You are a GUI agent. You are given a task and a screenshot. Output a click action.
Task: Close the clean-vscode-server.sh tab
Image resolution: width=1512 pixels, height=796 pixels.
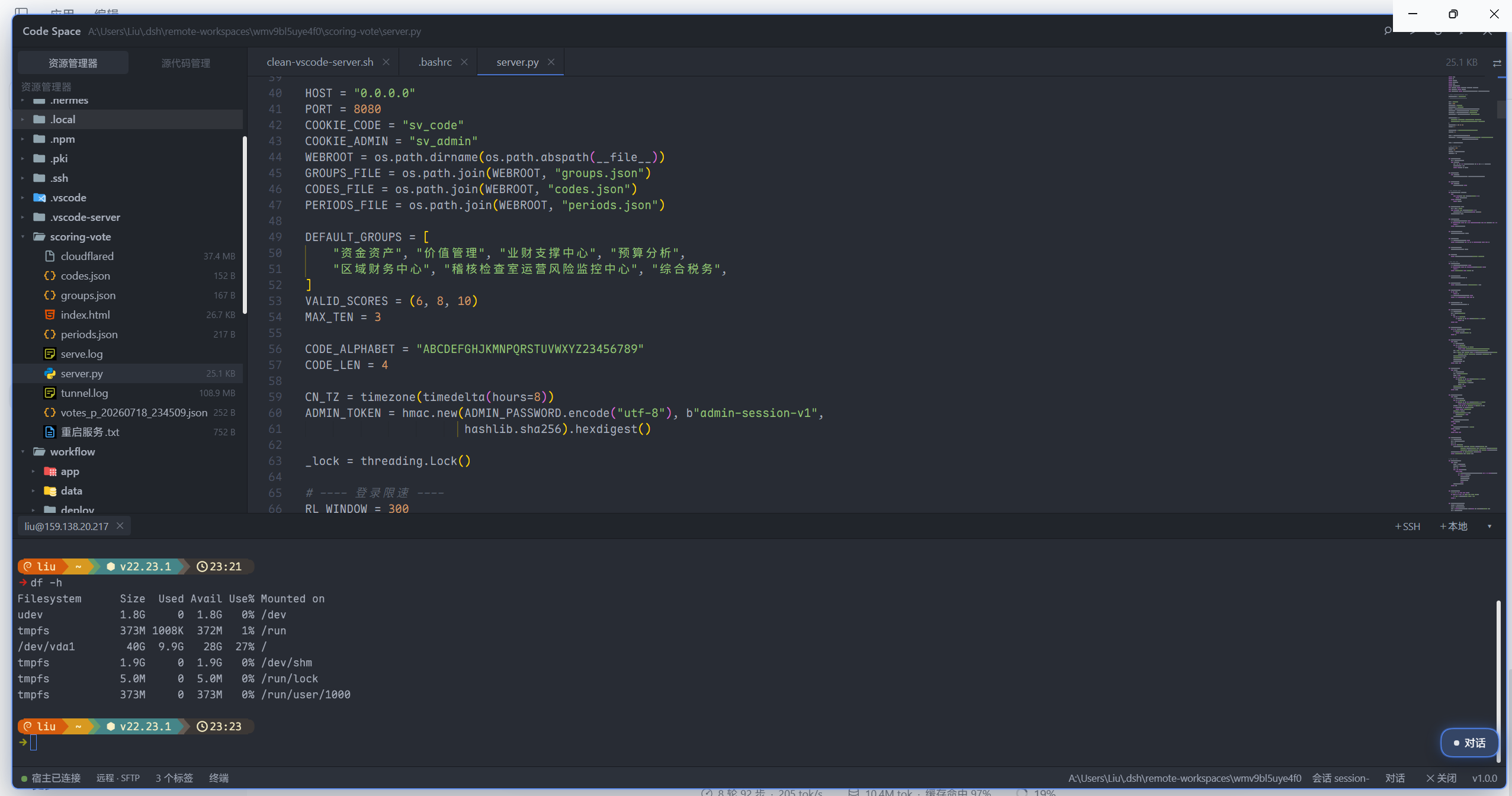[x=386, y=62]
